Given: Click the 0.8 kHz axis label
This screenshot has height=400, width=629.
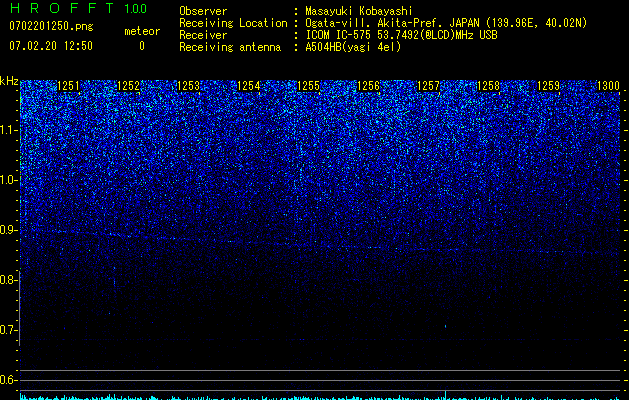Looking at the screenshot, I should [9, 280].
